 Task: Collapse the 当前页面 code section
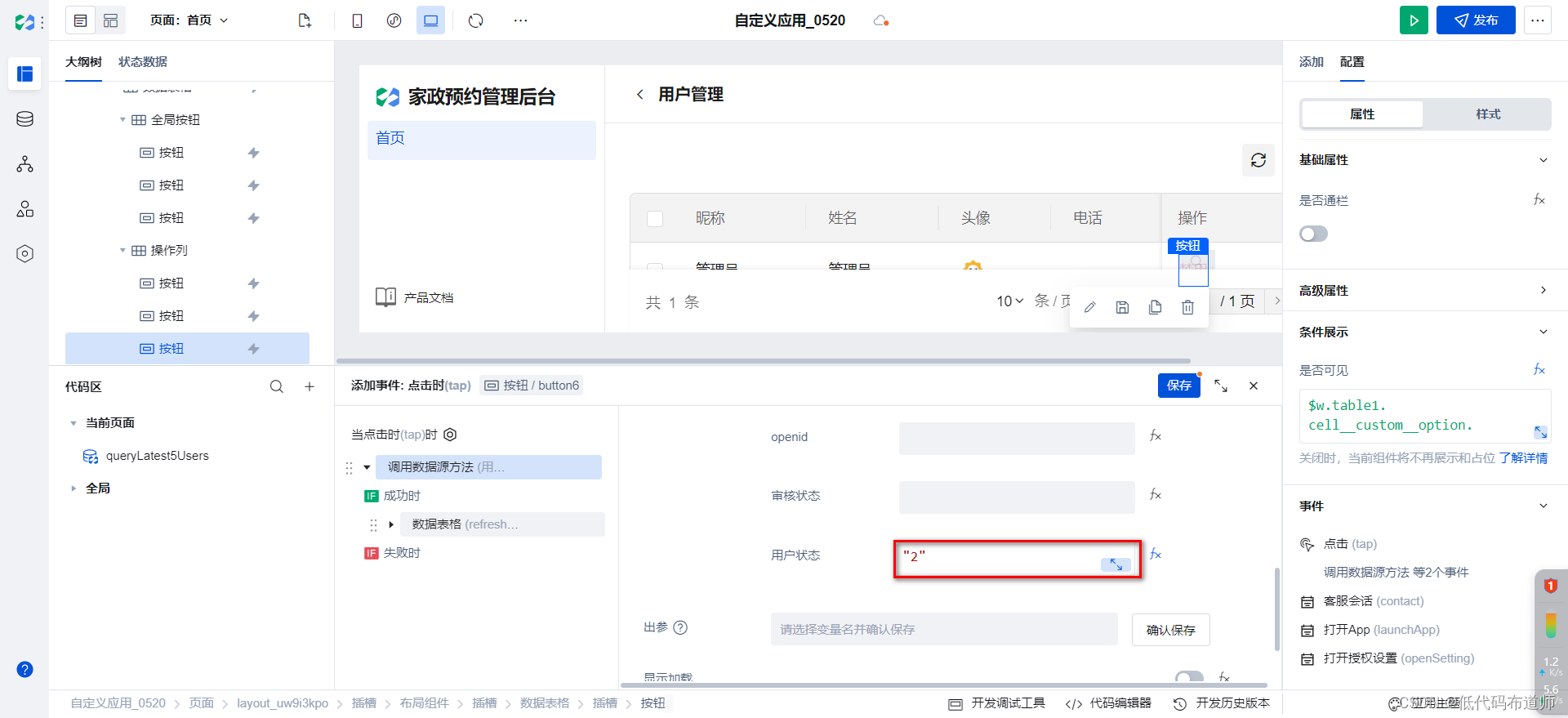tap(73, 423)
